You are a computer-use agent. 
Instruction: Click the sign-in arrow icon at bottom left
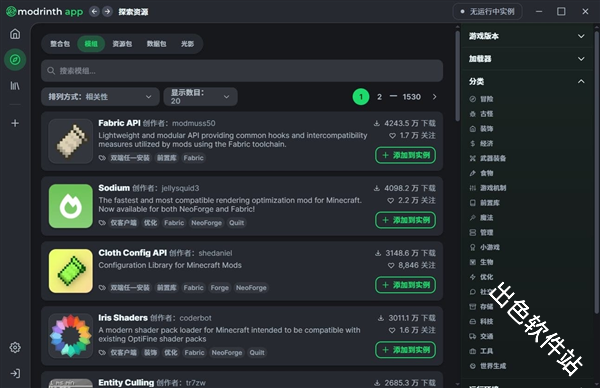15,373
